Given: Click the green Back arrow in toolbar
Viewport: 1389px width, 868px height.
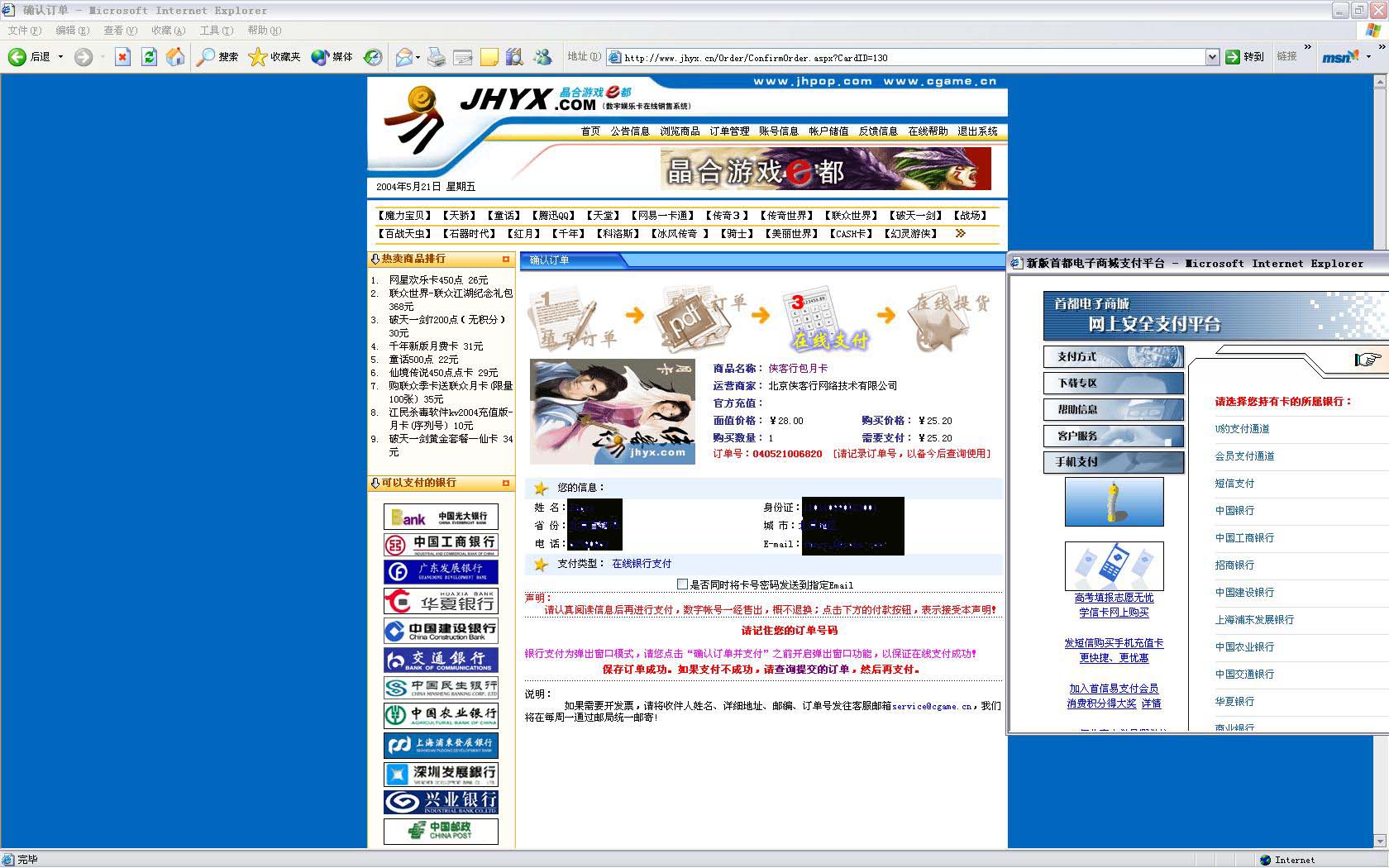Looking at the screenshot, I should 17,57.
